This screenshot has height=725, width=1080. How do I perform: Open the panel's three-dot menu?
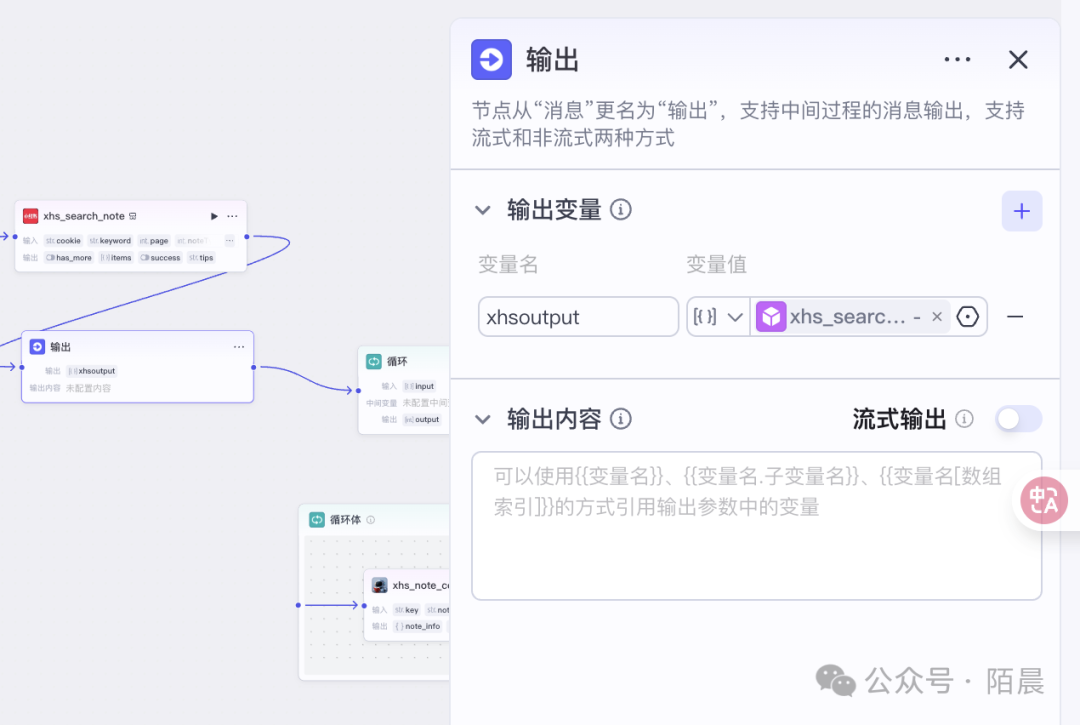click(957, 60)
